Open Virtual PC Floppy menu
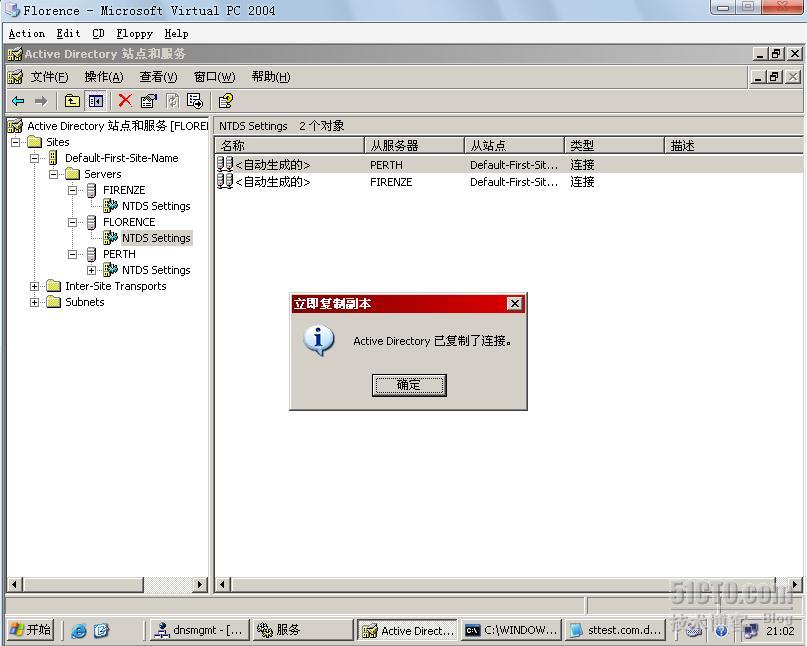Viewport: 807px width, 646px height. click(134, 33)
